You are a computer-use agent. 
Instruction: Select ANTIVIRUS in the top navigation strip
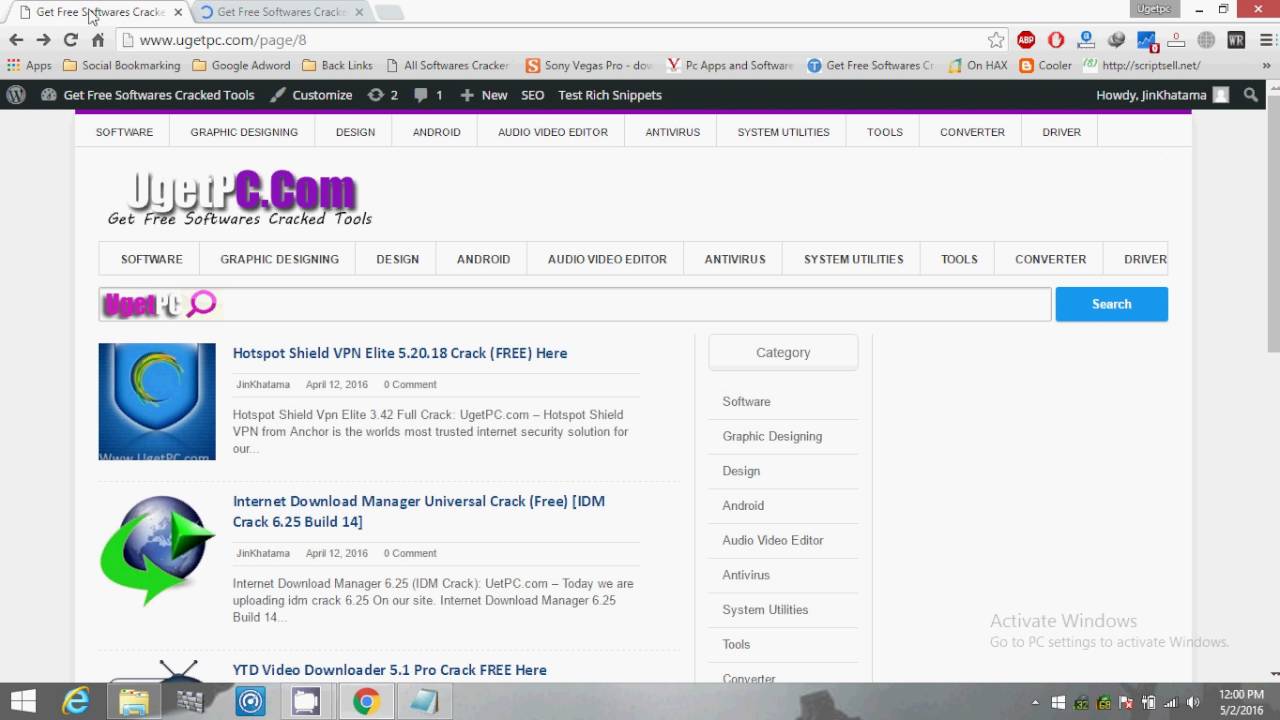click(x=672, y=132)
